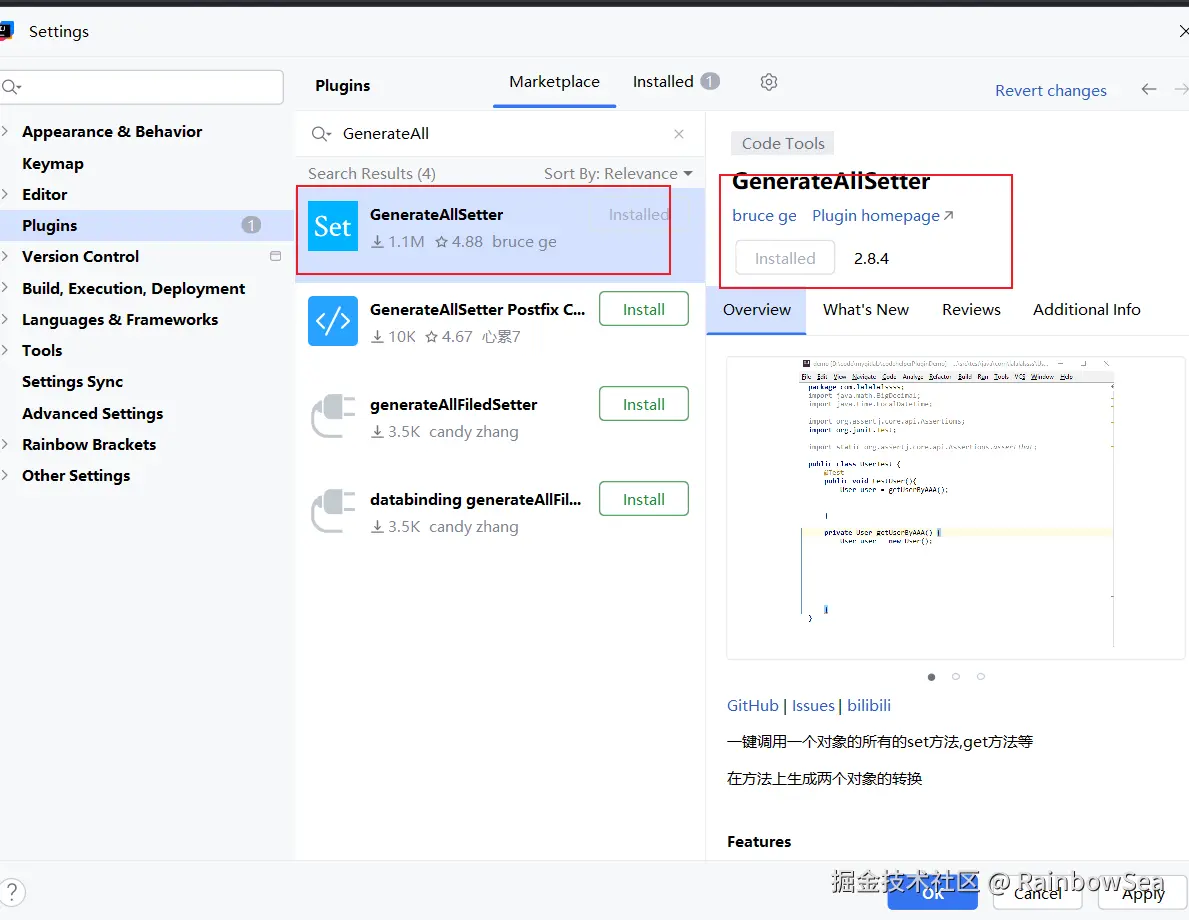Screen dimensions: 1189x920
Task: Open the GitHub link
Action: [x=752, y=705]
